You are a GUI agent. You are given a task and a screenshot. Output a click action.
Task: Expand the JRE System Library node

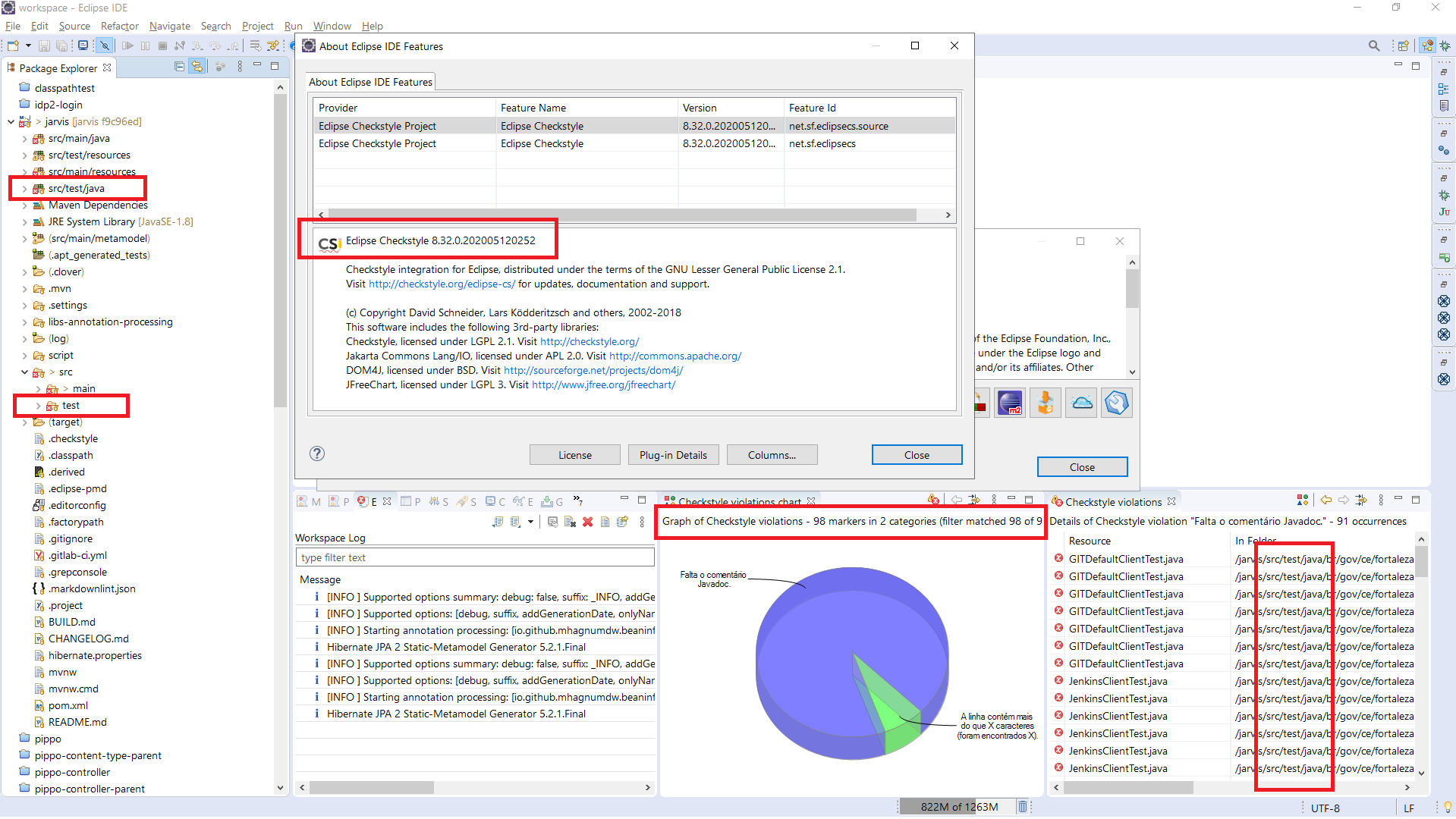click(x=24, y=222)
